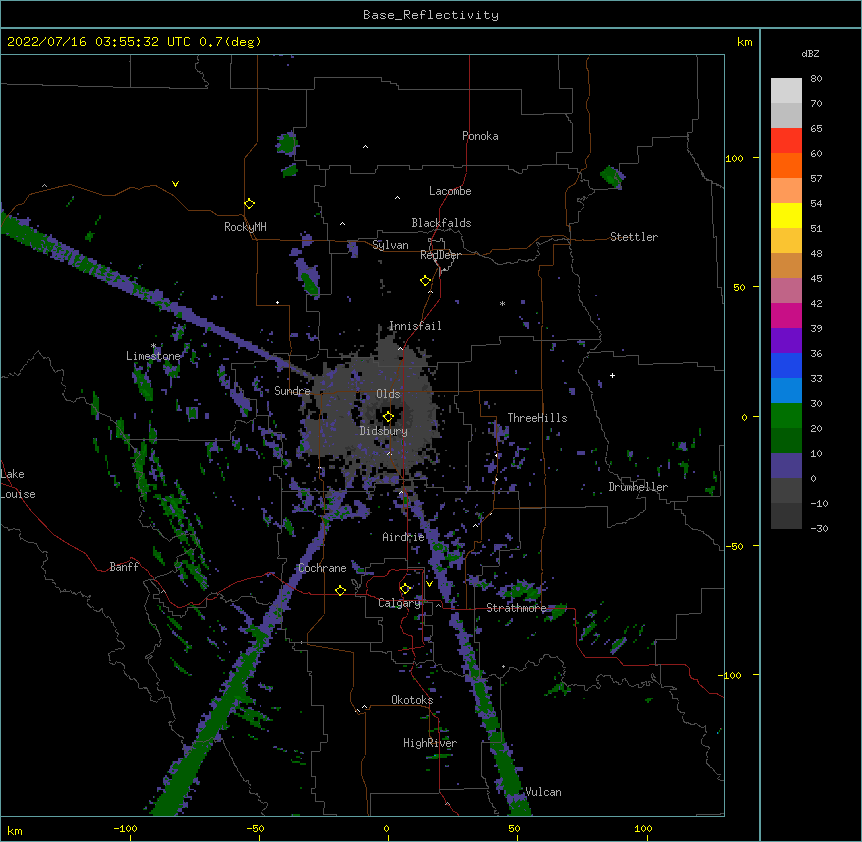The width and height of the screenshot is (862, 842).
Task: Click the Airdrie city label
Action: 403,537
